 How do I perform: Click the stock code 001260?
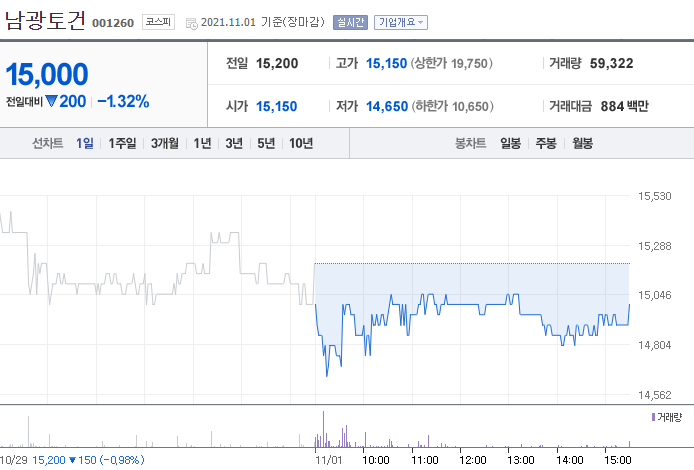(x=113, y=23)
